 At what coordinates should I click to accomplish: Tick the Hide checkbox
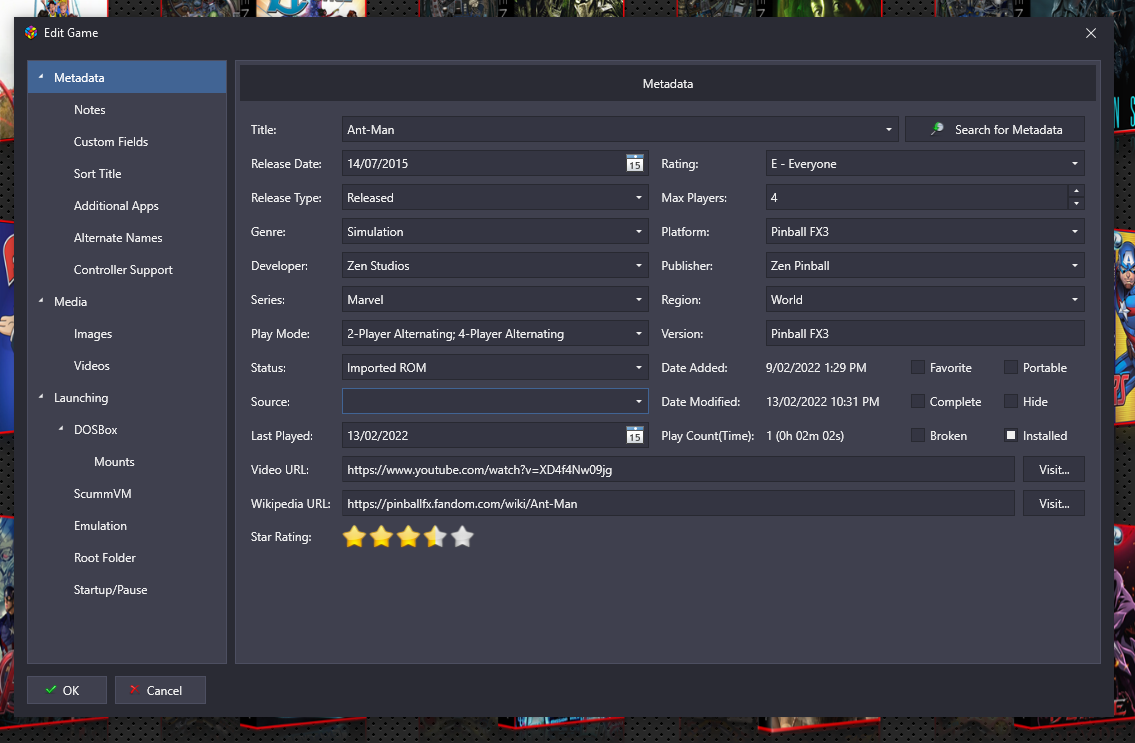coord(1010,401)
